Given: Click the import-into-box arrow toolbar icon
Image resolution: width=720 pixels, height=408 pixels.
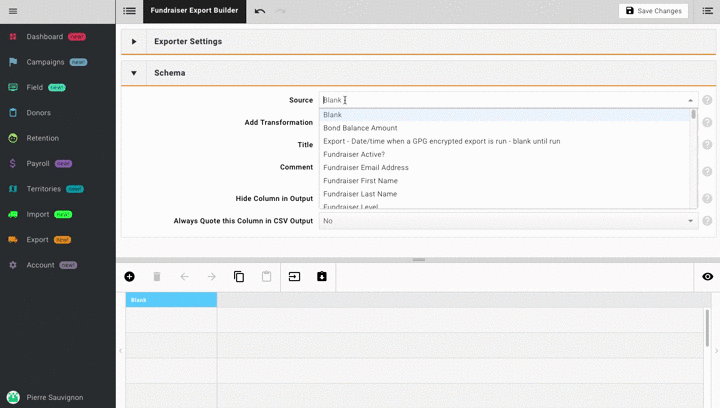Looking at the screenshot, I should [x=294, y=276].
